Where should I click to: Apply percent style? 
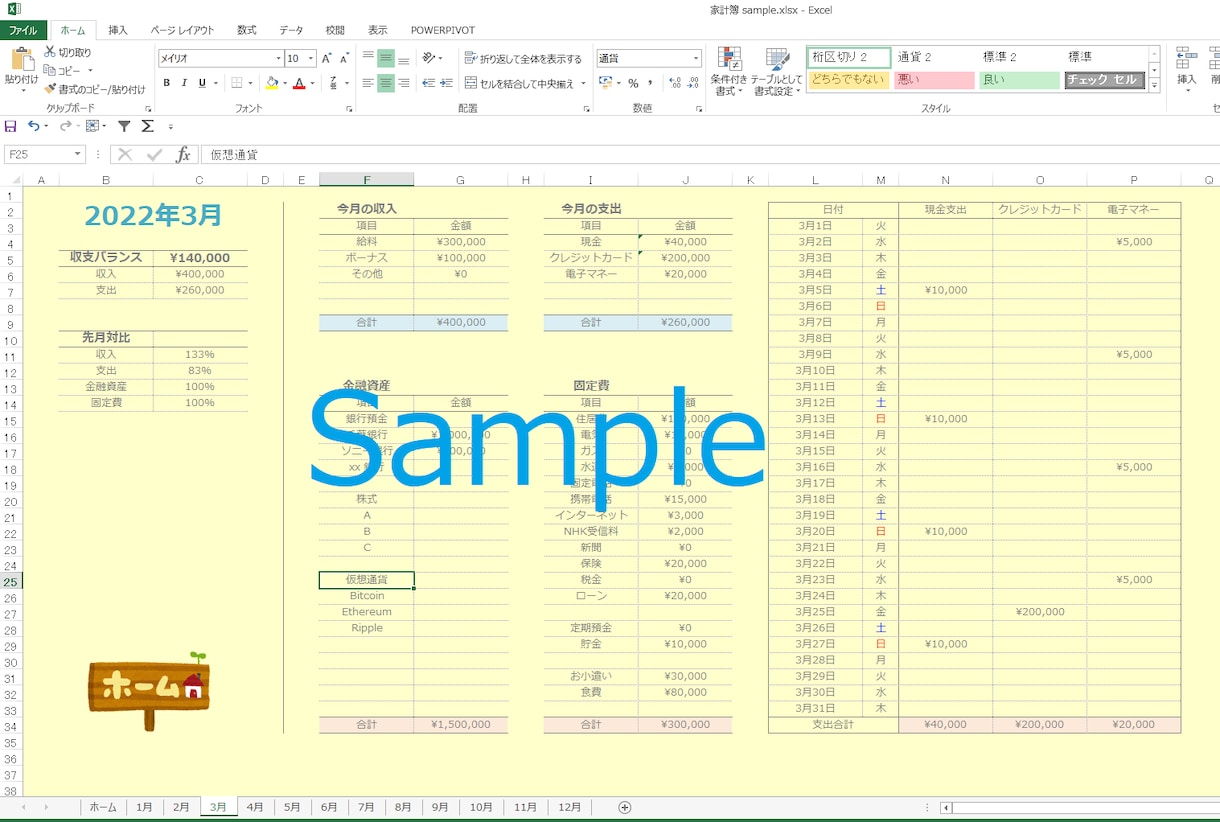click(x=633, y=83)
